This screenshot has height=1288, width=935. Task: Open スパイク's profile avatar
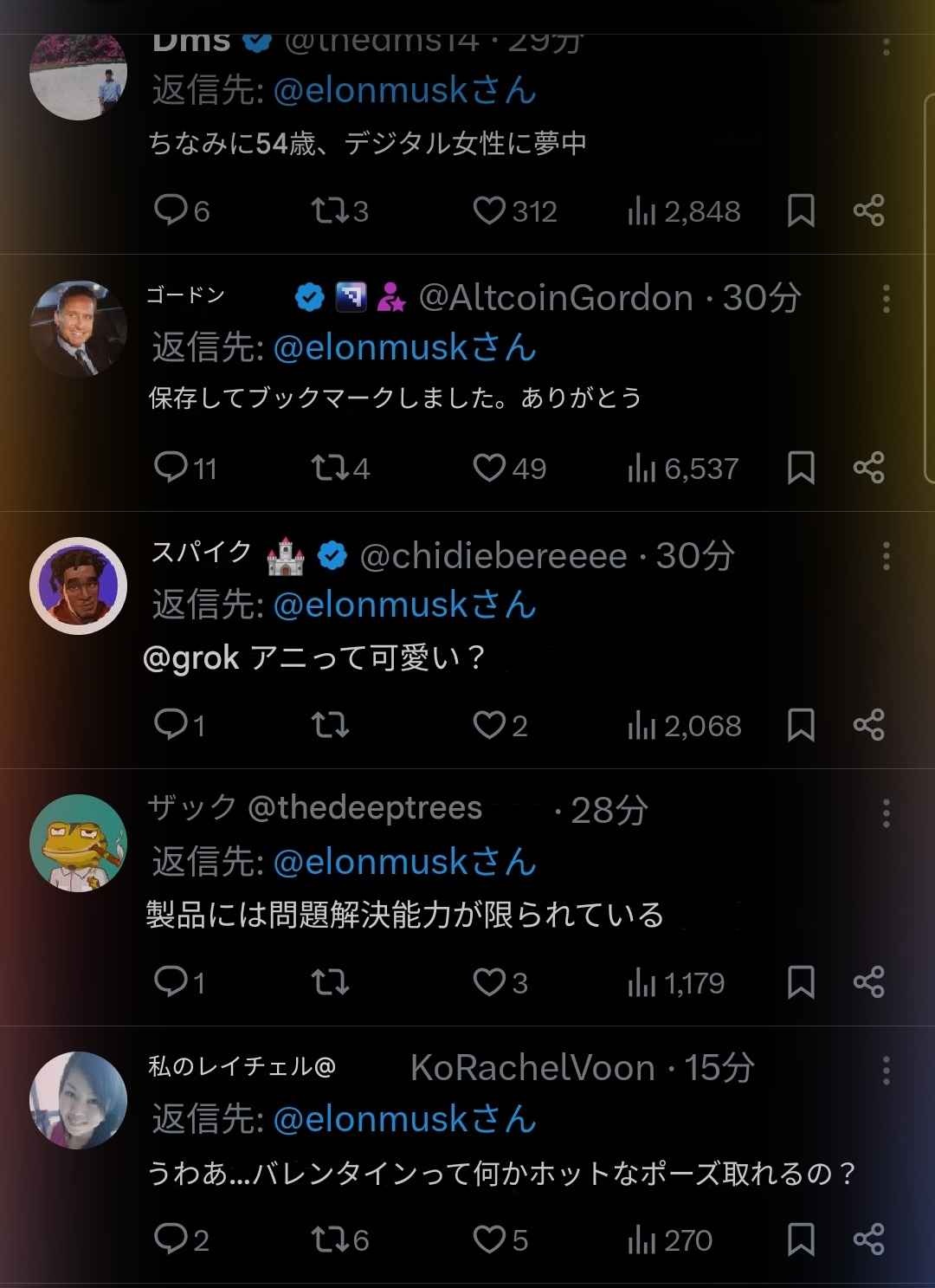click(78, 586)
